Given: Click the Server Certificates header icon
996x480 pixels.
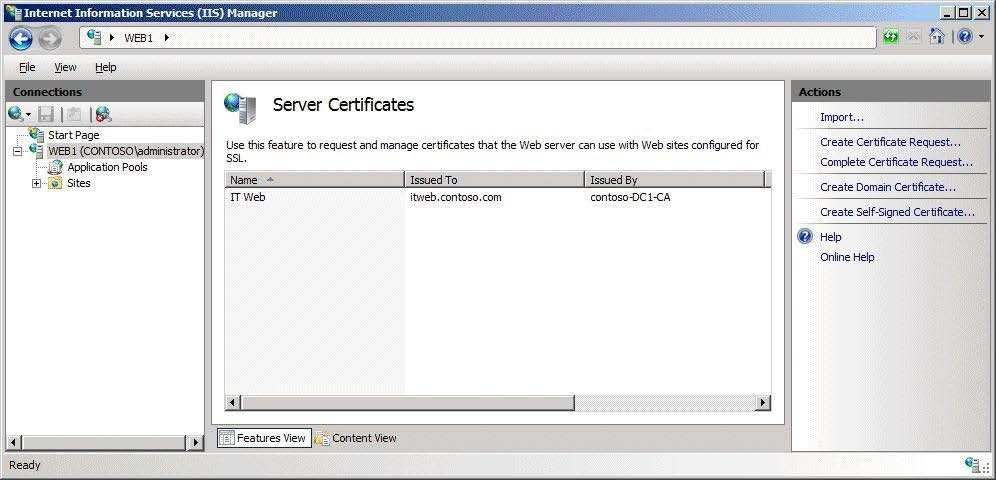Looking at the screenshot, I should [240, 108].
